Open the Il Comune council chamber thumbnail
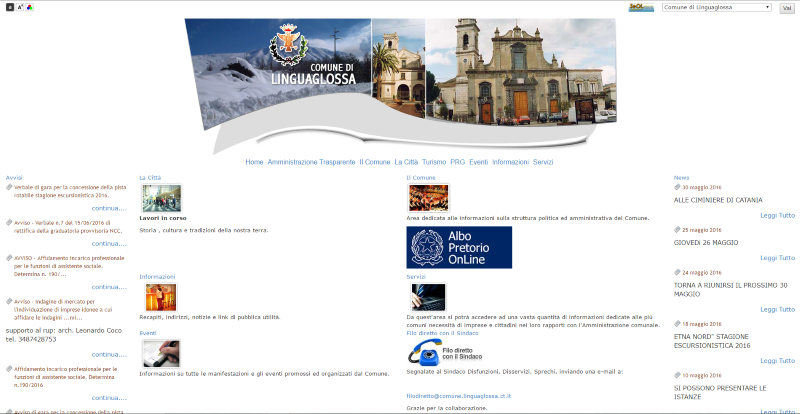The image size is (800, 414). [x=429, y=198]
